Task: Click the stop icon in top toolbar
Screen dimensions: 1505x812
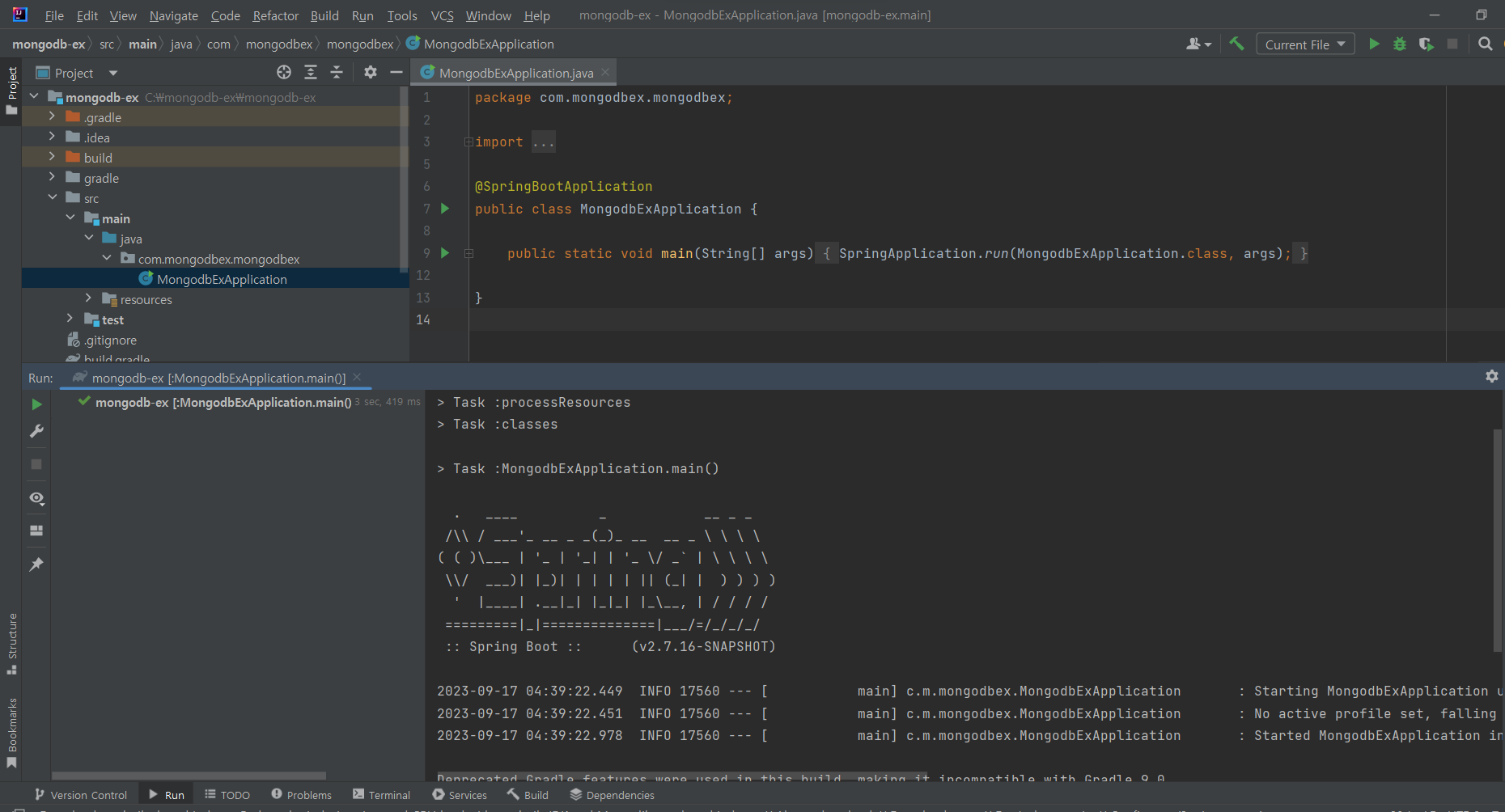Action: coord(1452,44)
